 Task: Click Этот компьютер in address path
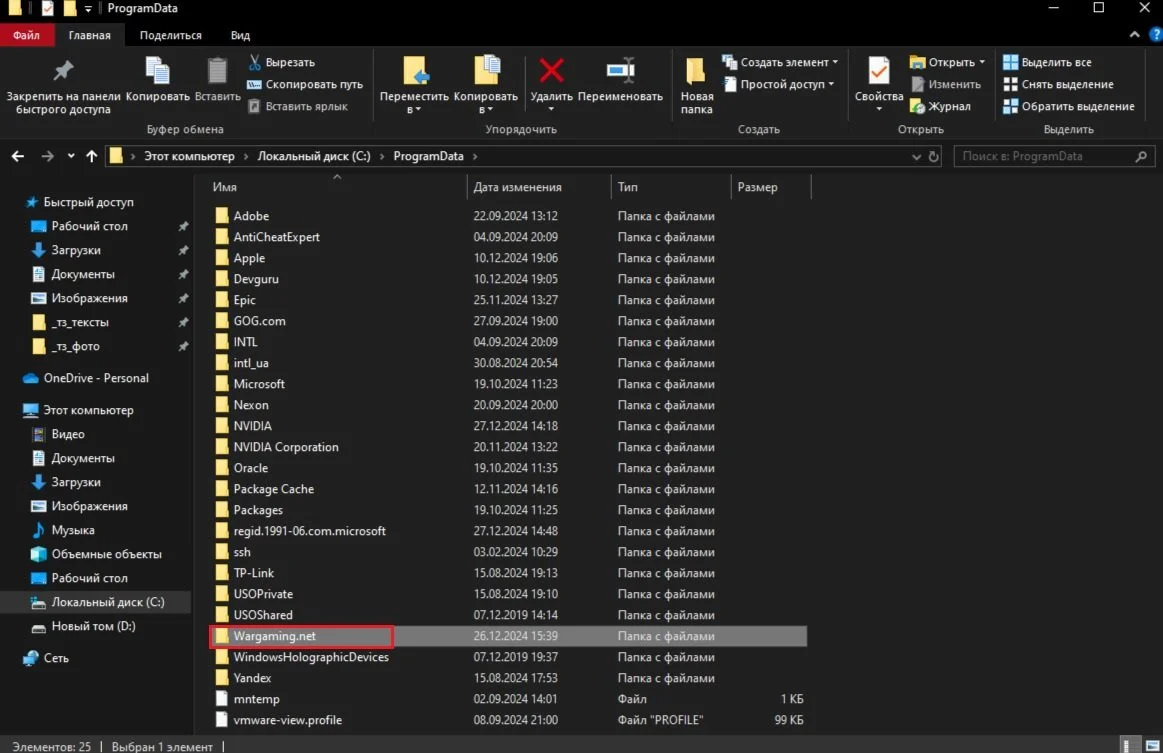coord(189,156)
